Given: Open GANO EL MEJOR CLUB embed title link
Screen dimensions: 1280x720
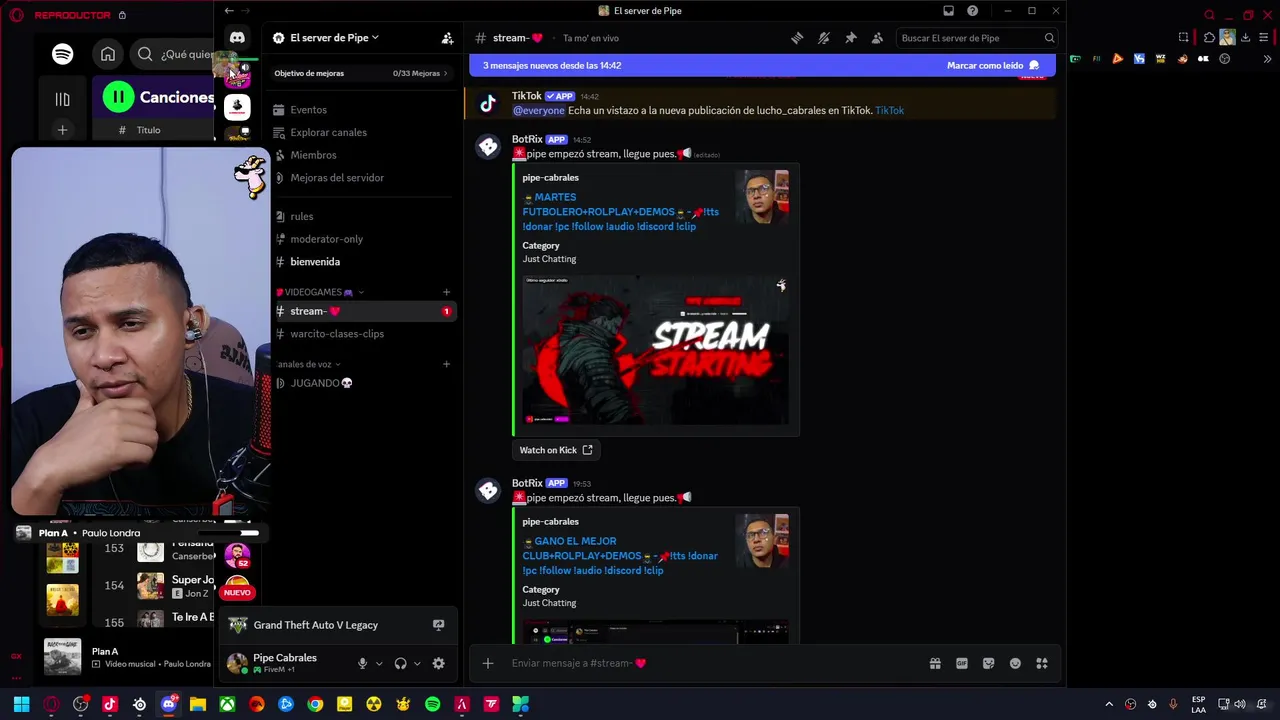Looking at the screenshot, I should pos(620,556).
